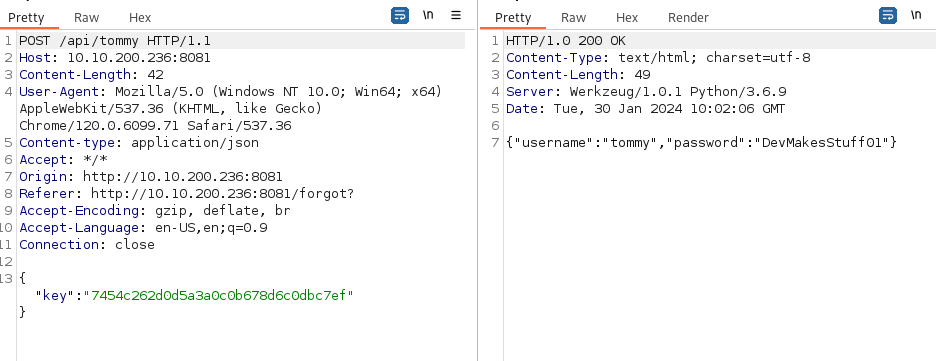
Task: Click the User-Agent header line
Action: tap(230, 92)
